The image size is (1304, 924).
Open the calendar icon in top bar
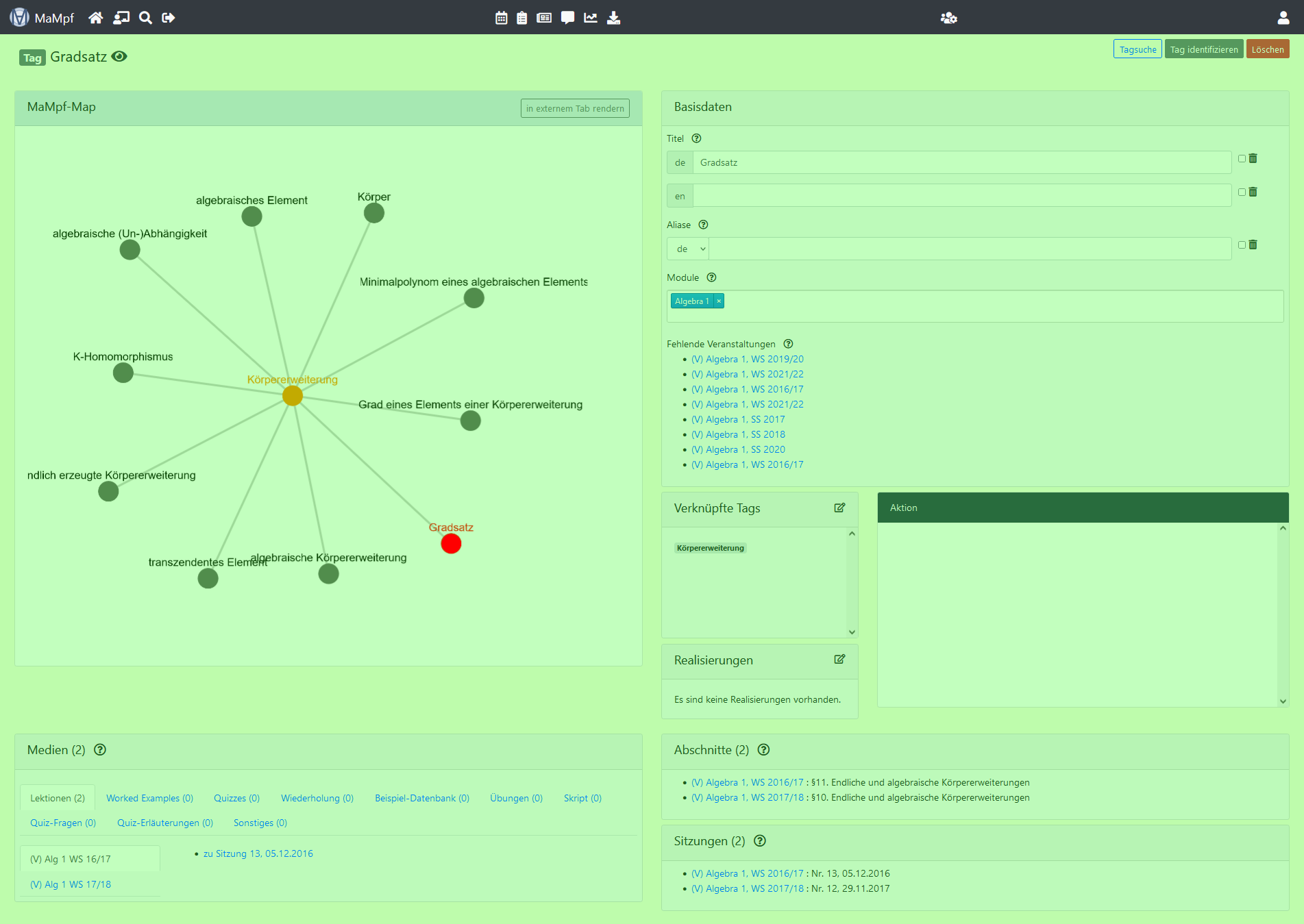pos(502,18)
